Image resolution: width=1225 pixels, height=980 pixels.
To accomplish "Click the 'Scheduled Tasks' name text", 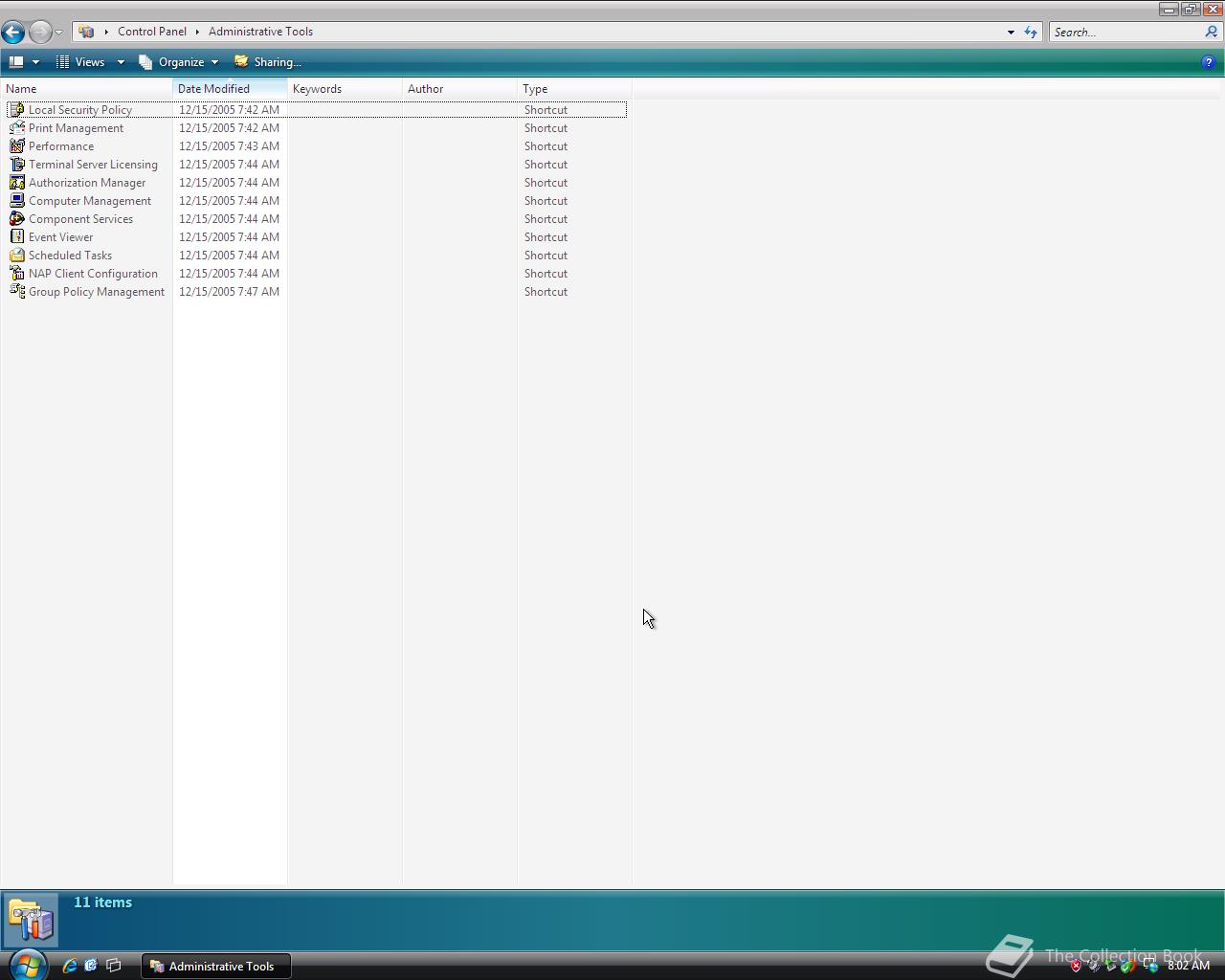I will [70, 256].
